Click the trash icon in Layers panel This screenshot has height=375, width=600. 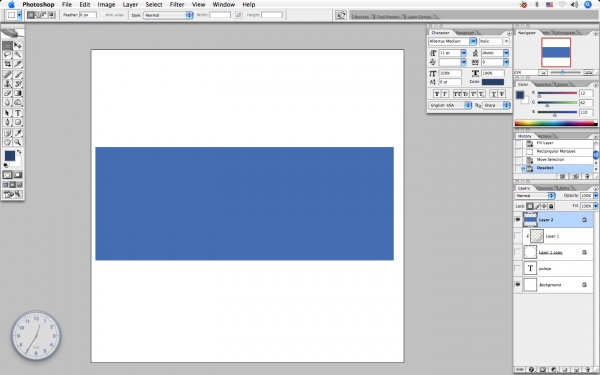[x=587, y=370]
